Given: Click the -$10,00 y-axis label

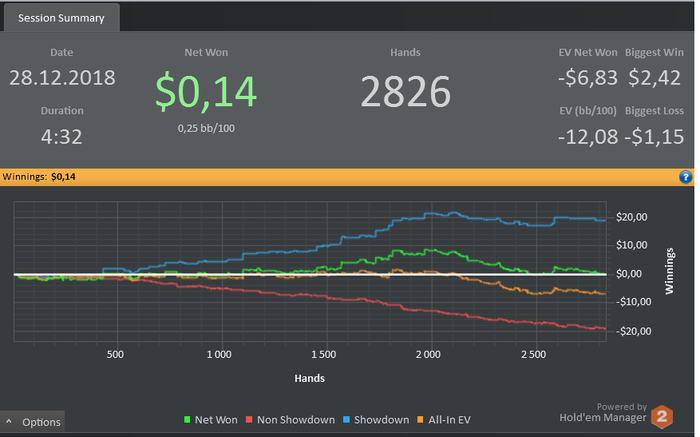Looking at the screenshot, I should click(x=633, y=302).
